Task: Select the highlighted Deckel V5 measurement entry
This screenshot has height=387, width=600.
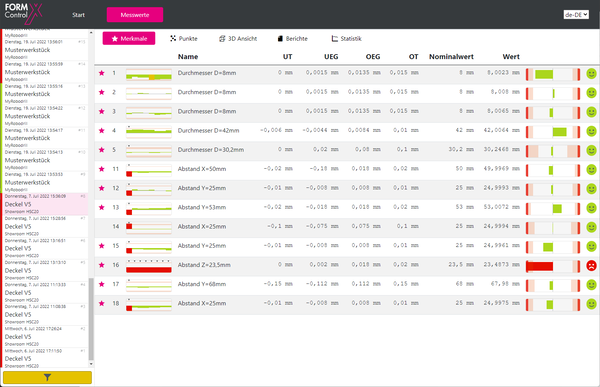Action: pos(45,204)
